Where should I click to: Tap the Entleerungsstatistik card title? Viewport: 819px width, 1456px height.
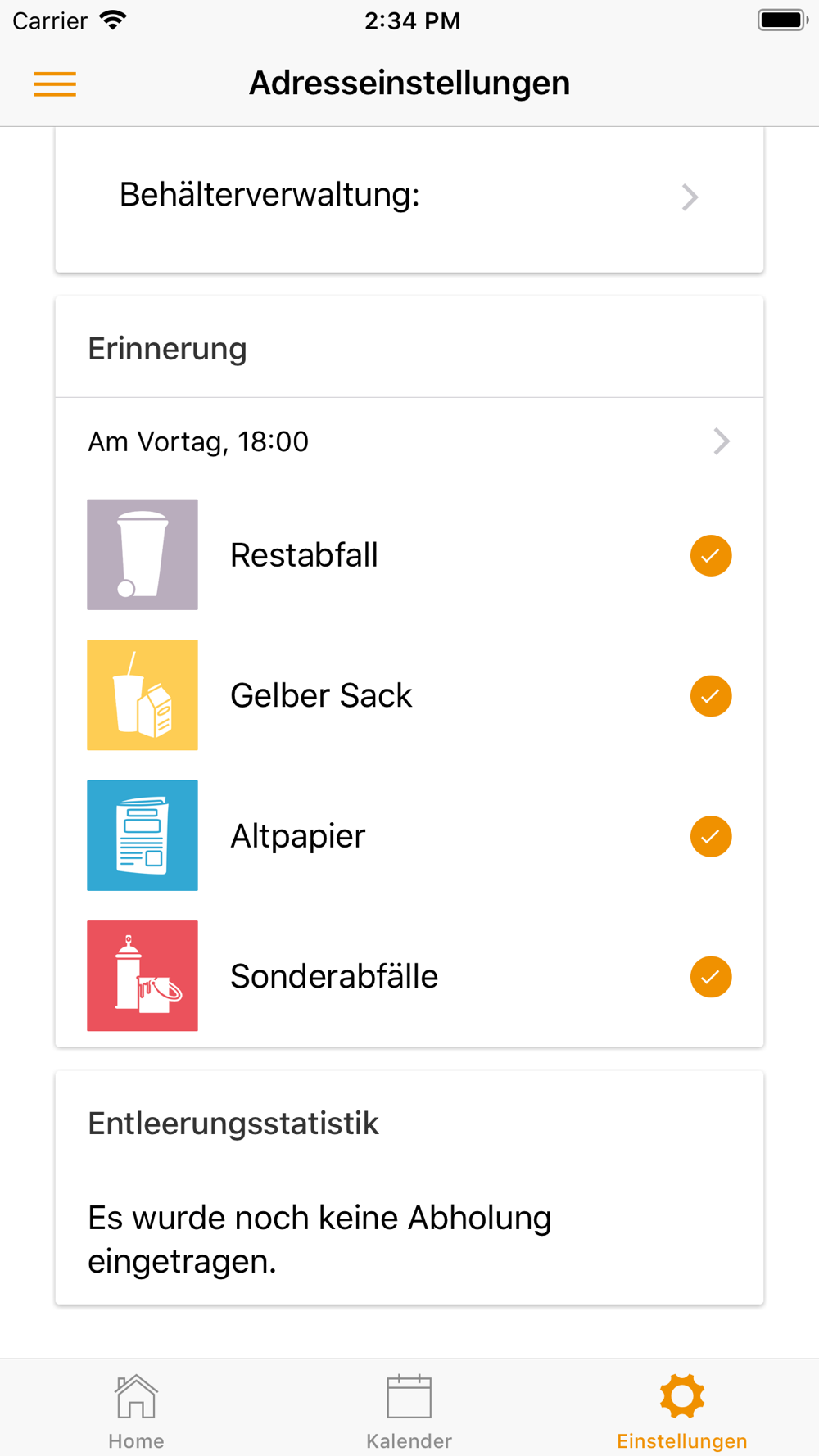tap(233, 1124)
